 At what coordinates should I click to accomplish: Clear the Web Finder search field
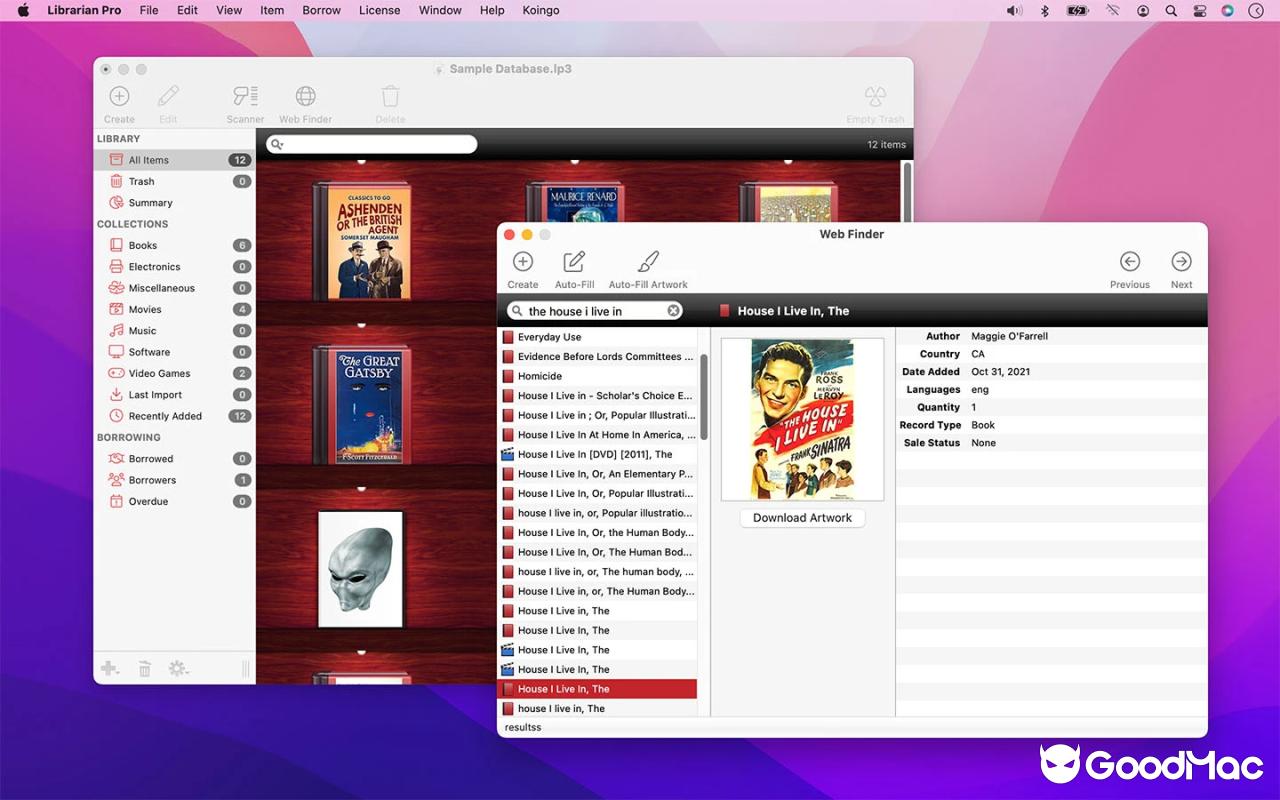[675, 310]
